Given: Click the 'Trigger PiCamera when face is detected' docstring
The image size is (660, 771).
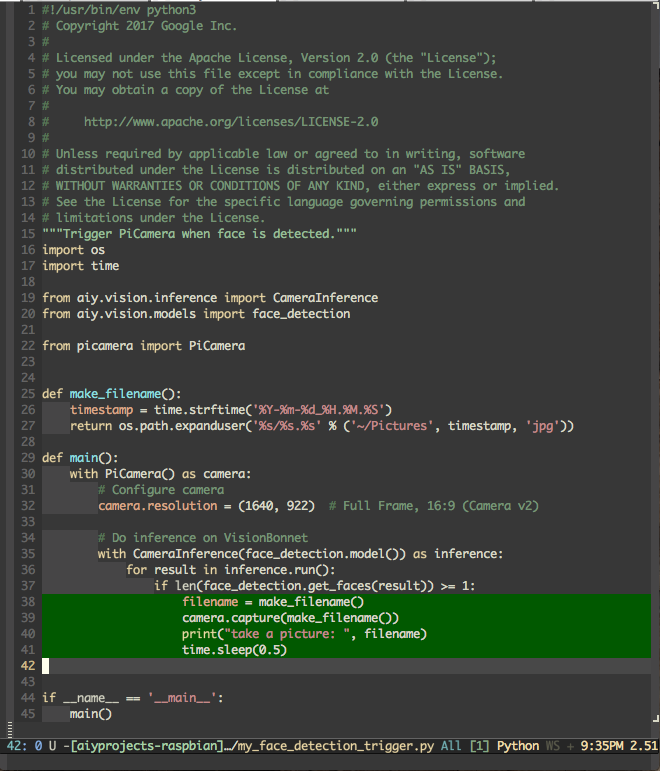Looking at the screenshot, I should tap(199, 234).
